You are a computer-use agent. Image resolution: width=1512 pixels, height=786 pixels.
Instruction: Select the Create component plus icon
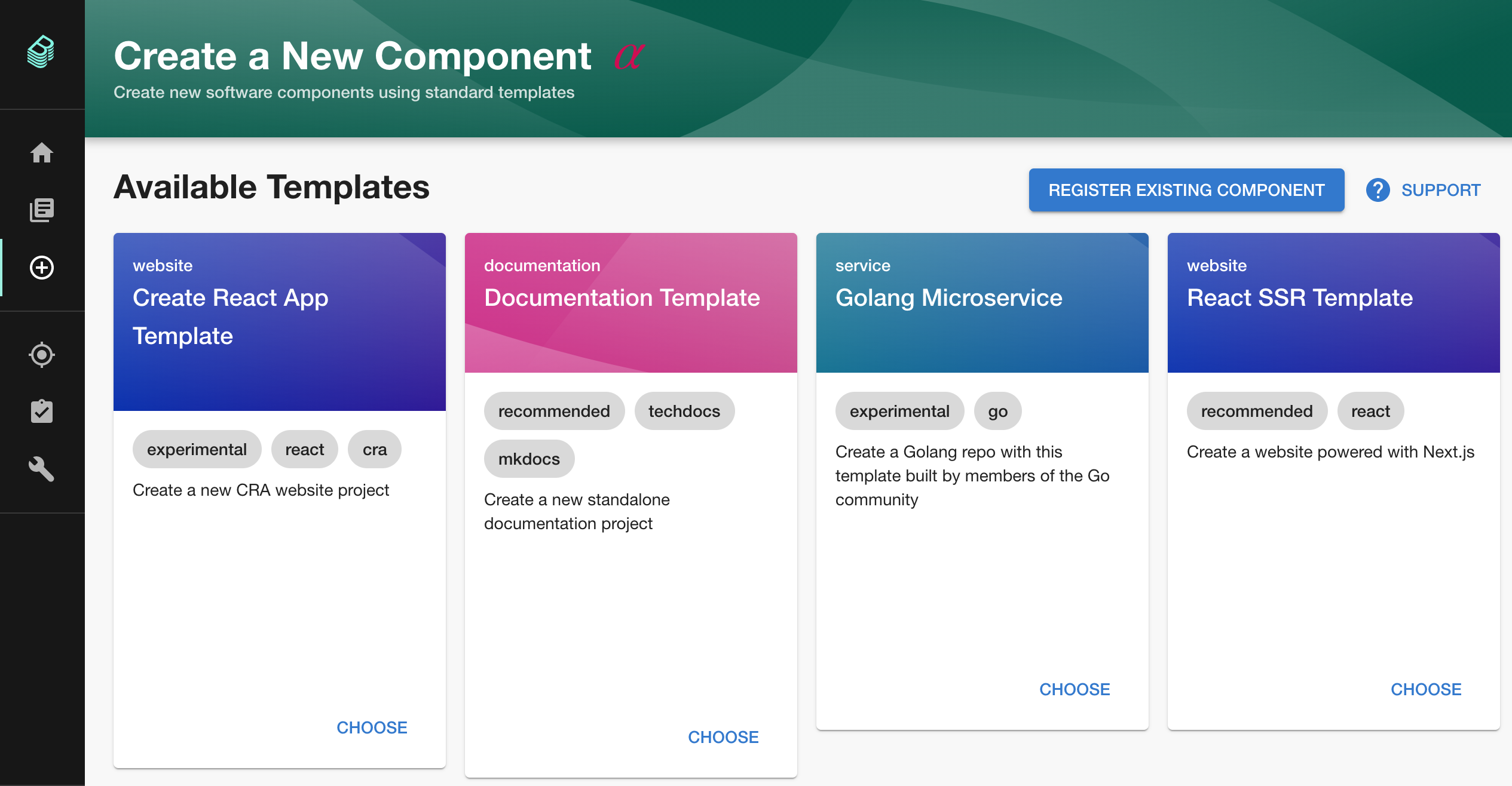42,268
